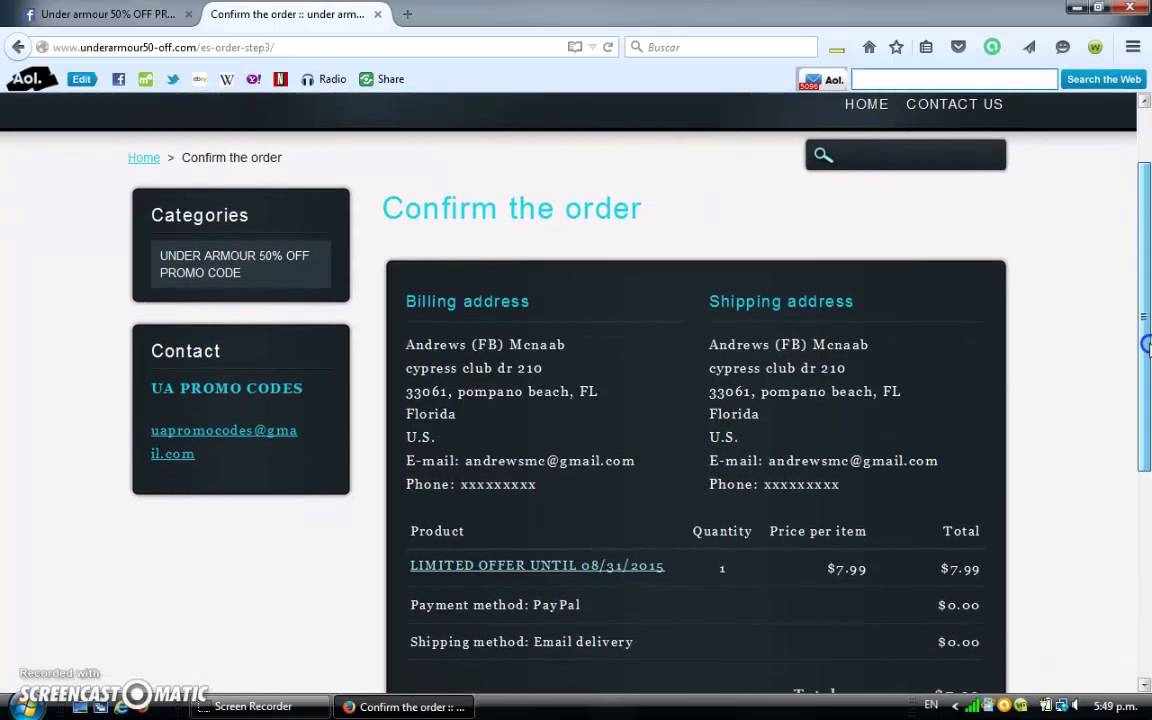Screen dimensions: 1152x720
Task: Open the Firefox hamburger menu
Action: tap(1133, 47)
